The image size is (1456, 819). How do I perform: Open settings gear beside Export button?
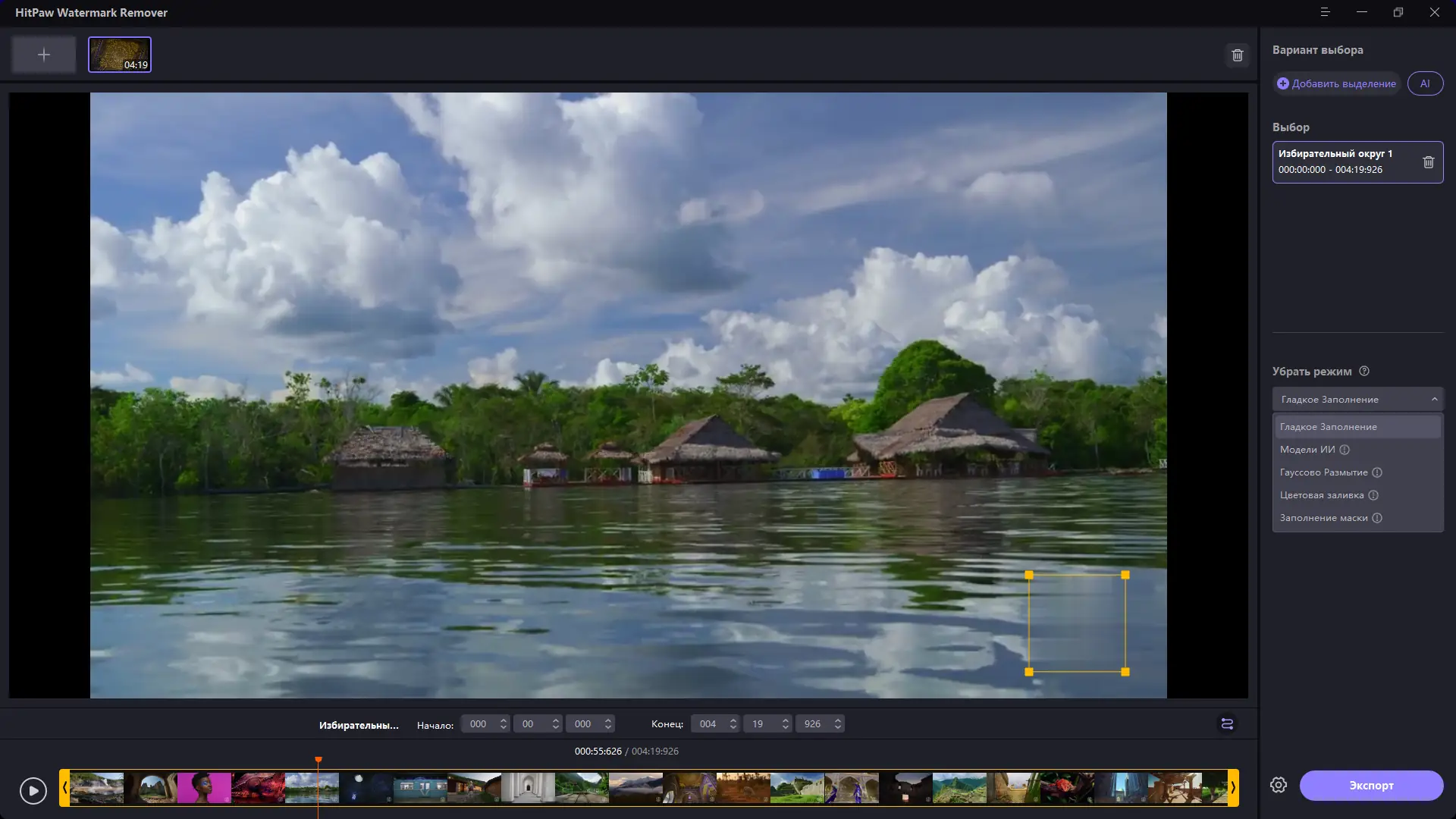pyautogui.click(x=1279, y=786)
